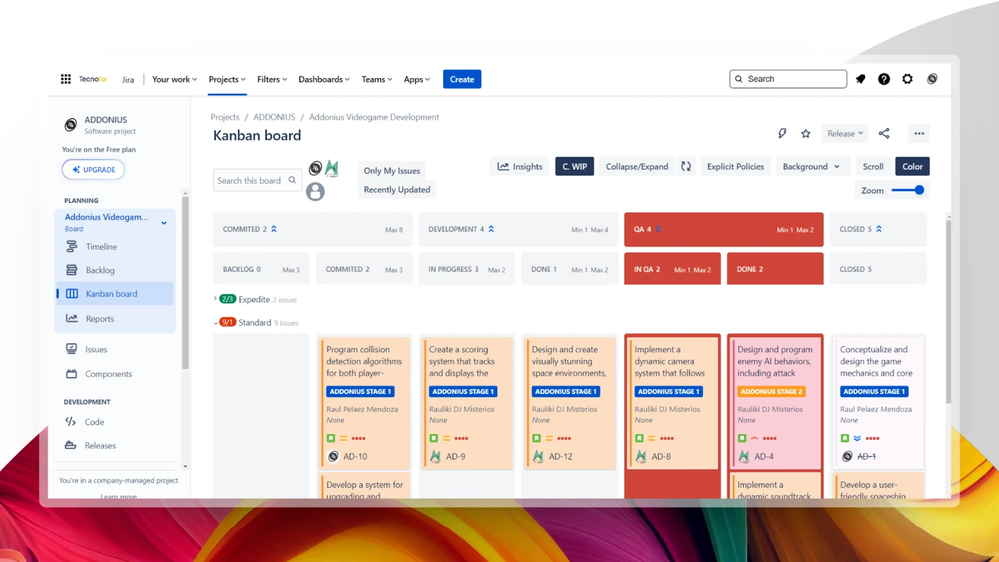The image size is (999, 562).
Task: Click the ADDONIUS project logo
Action: 71,124
